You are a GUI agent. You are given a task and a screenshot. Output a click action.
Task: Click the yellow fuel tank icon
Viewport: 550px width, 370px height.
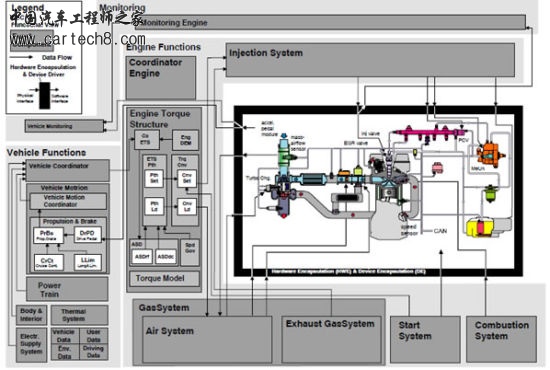pos(480,227)
